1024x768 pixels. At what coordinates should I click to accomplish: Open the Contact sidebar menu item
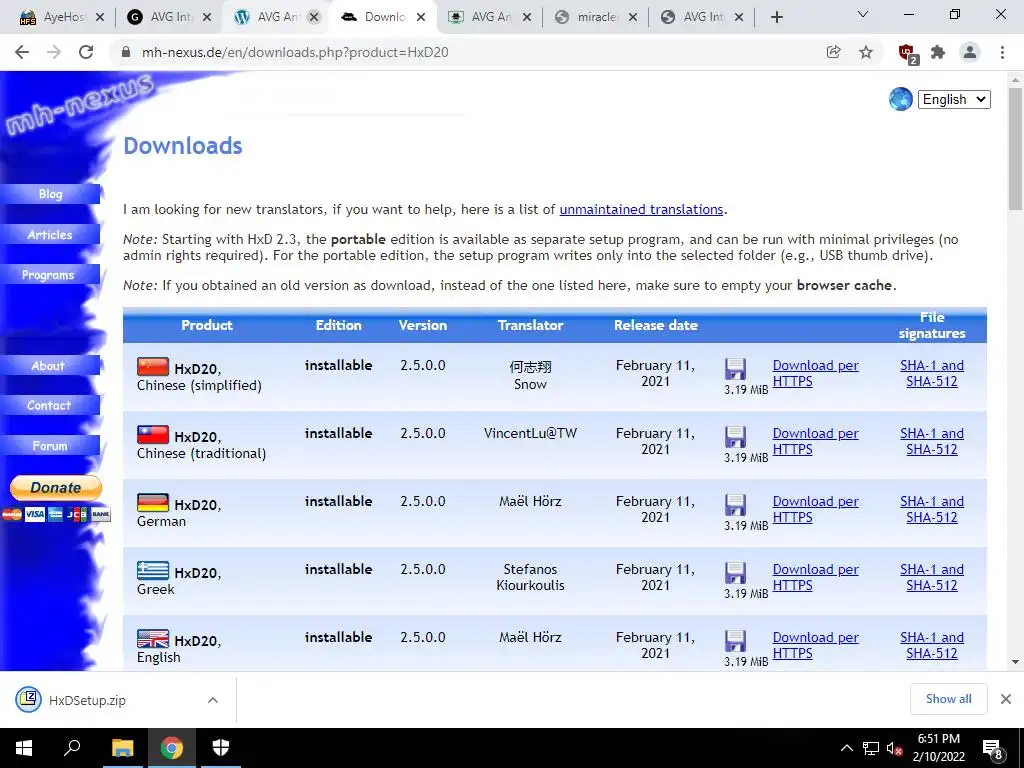[50, 406]
